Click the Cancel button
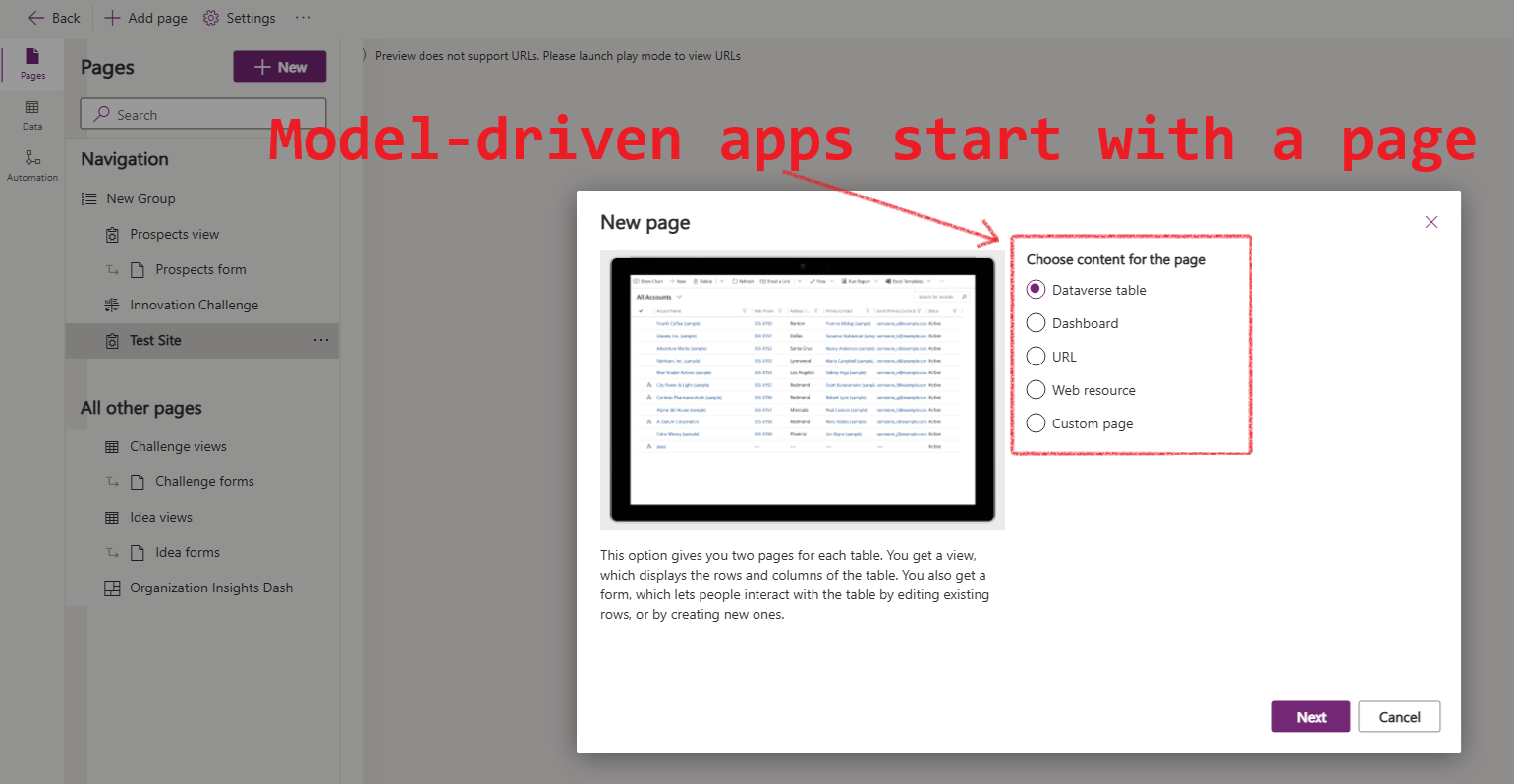 pos(1399,717)
